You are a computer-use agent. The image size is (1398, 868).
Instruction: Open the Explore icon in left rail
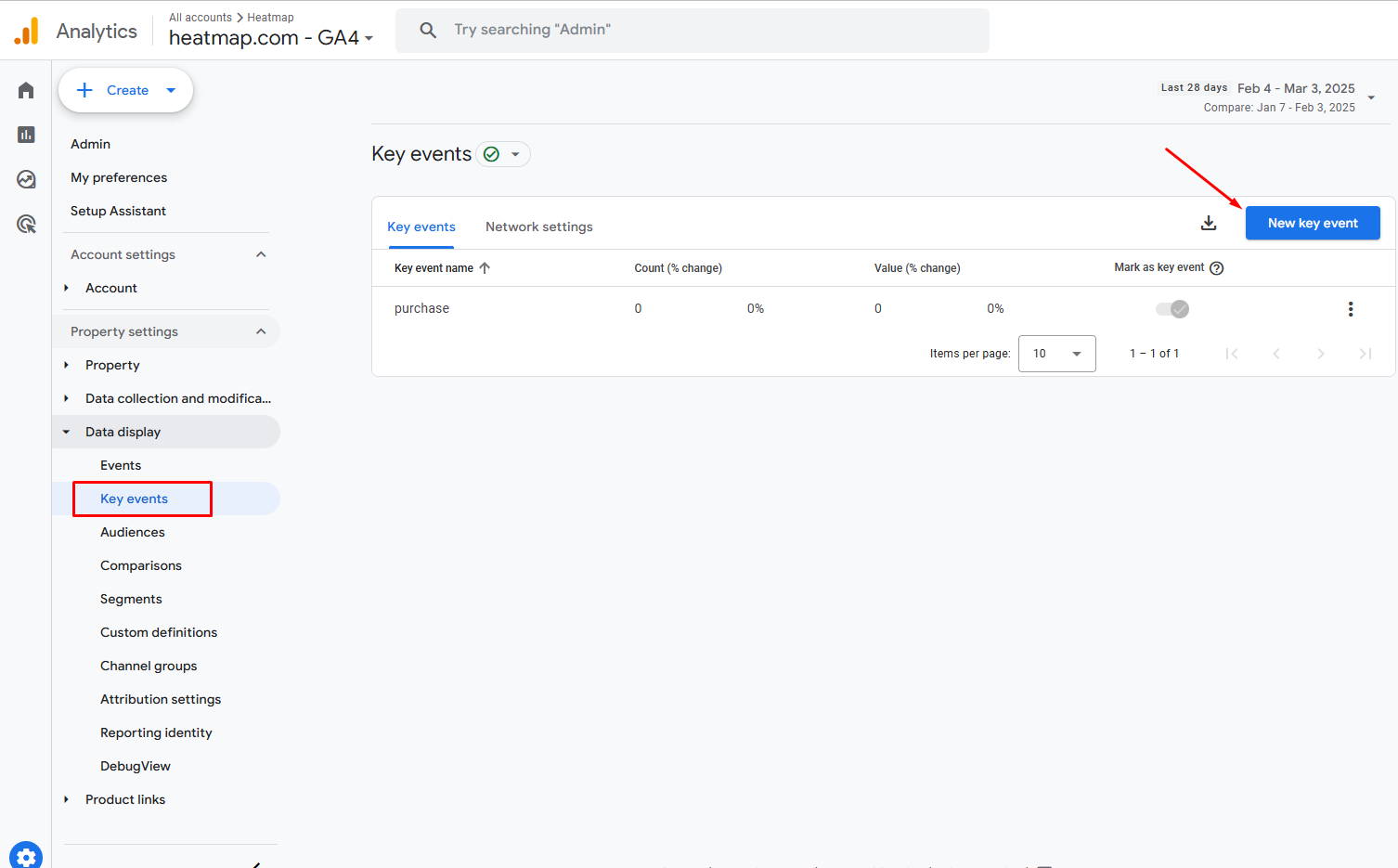click(x=26, y=179)
